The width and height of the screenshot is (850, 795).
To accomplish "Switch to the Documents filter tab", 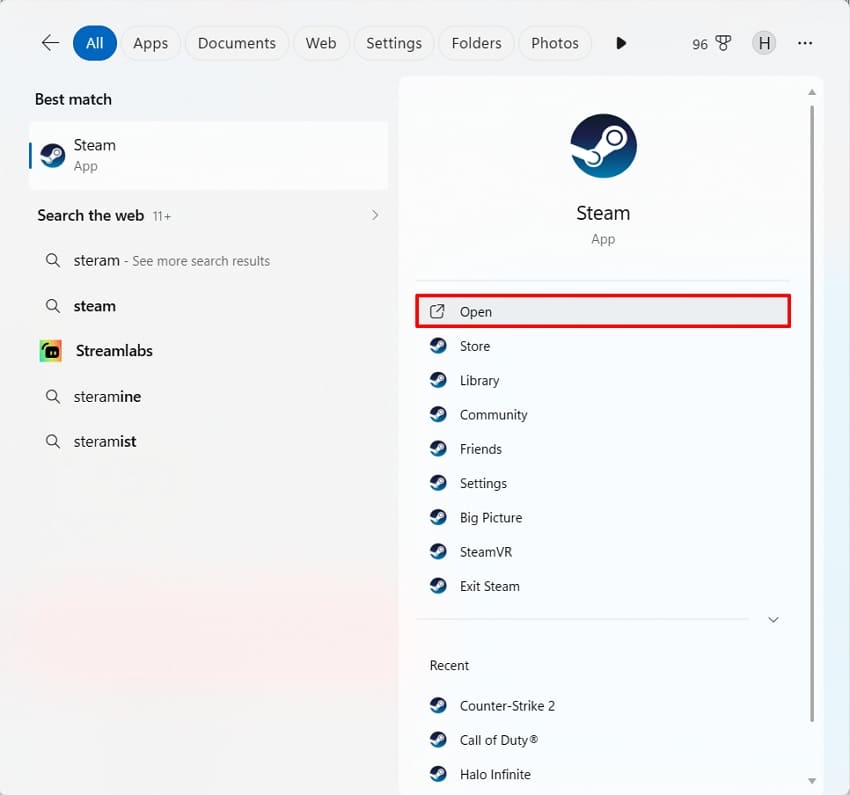I will 236,43.
